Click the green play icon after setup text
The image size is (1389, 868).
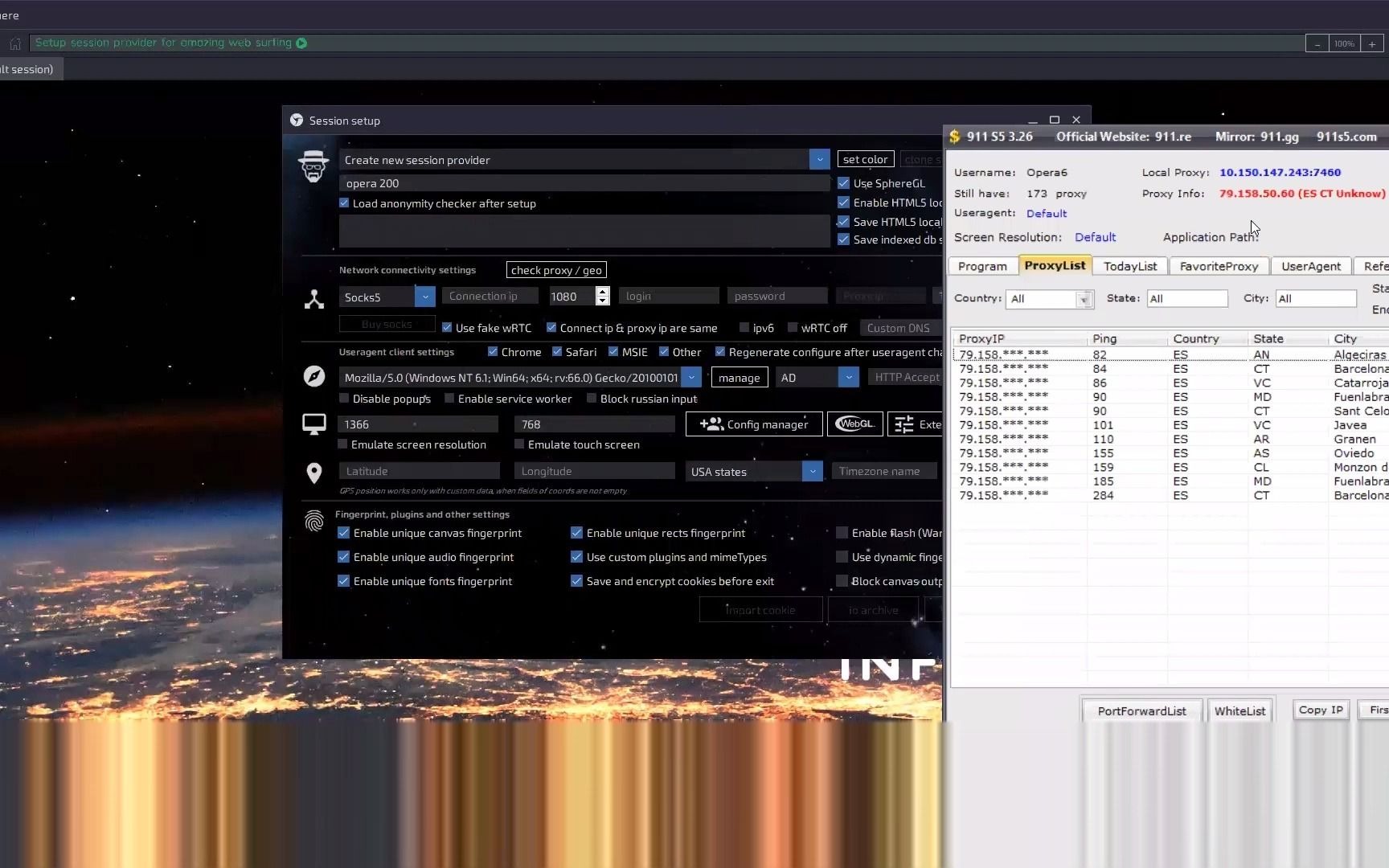click(301, 43)
